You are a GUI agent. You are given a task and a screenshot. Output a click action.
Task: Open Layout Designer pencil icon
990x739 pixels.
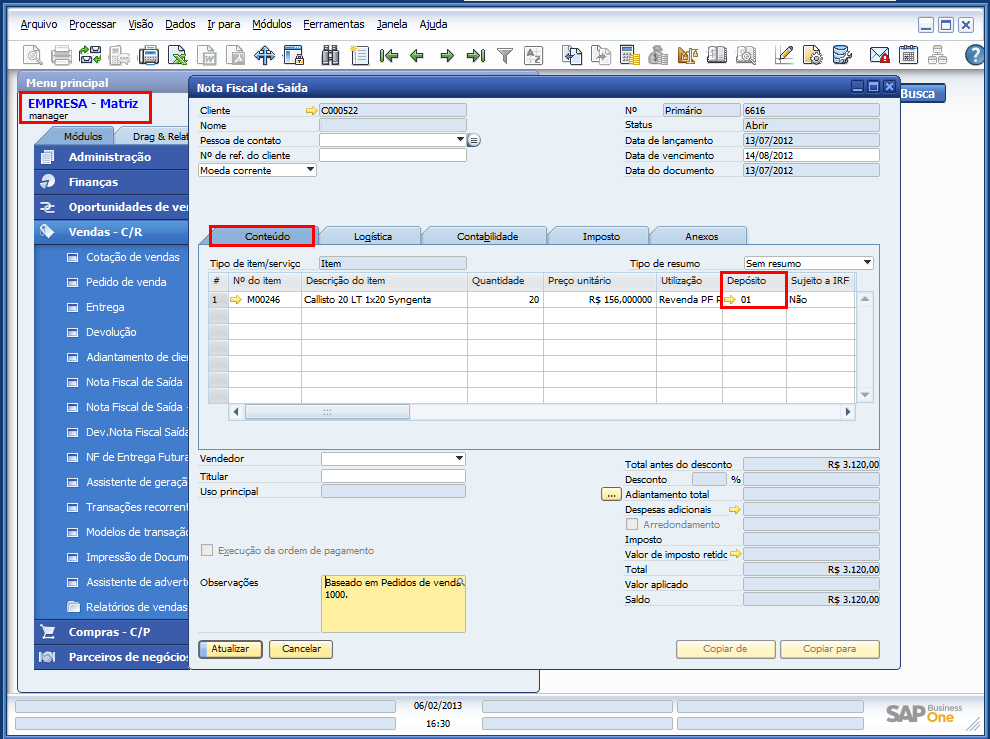784,56
